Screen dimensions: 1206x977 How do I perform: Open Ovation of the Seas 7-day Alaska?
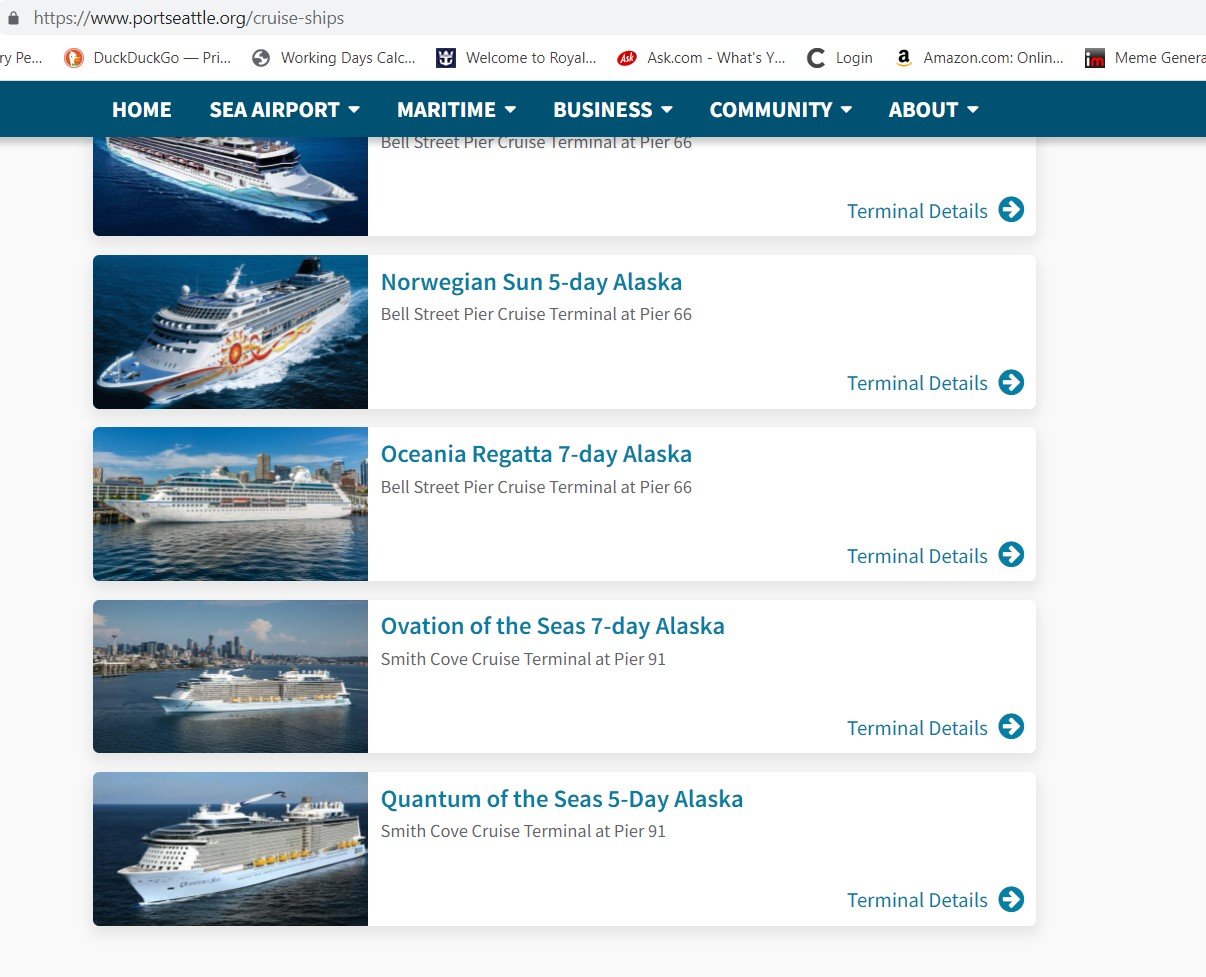[x=552, y=626]
